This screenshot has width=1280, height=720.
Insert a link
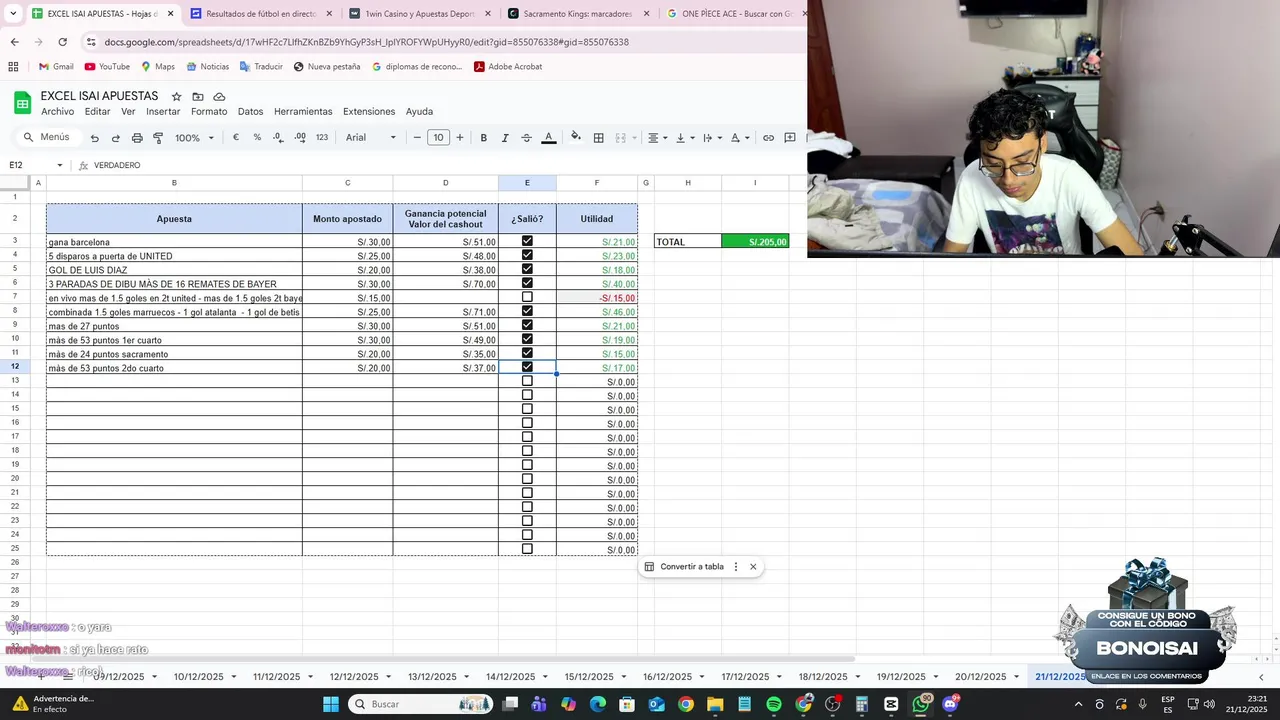[x=768, y=138]
